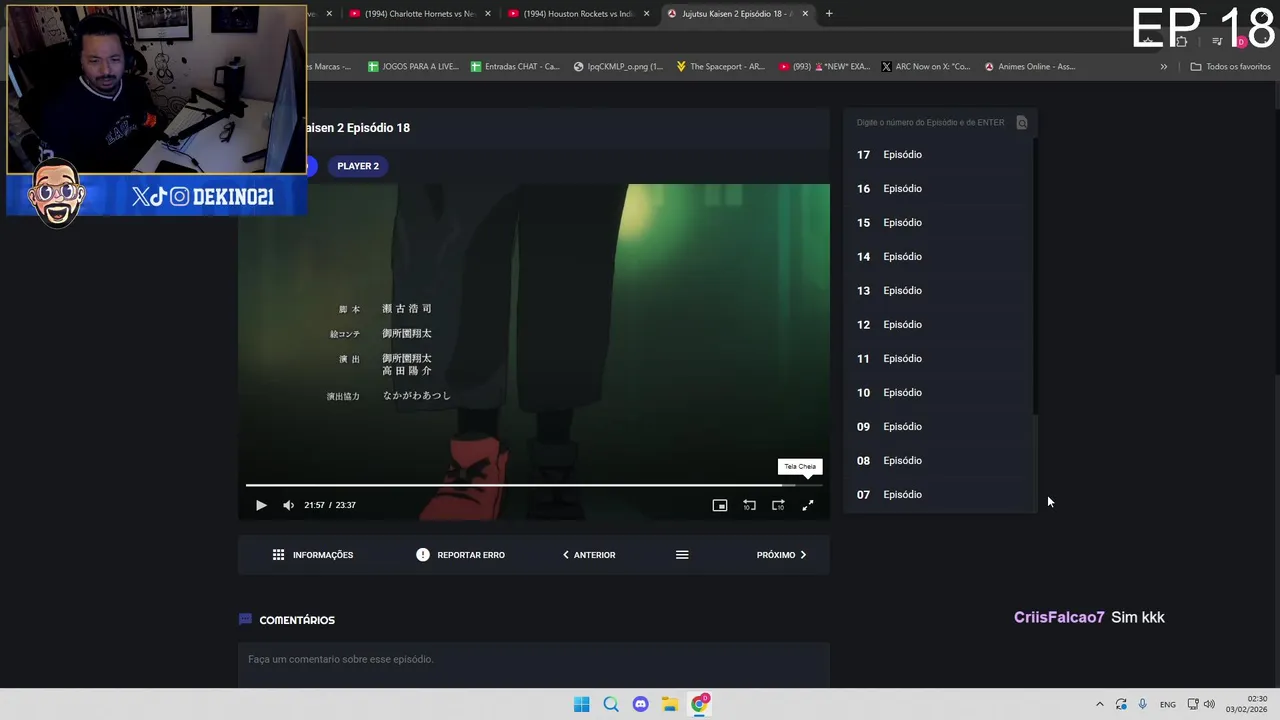Click the episode list scrollbar
Image resolution: width=1280 pixels, height=720 pixels.
coord(1035,277)
